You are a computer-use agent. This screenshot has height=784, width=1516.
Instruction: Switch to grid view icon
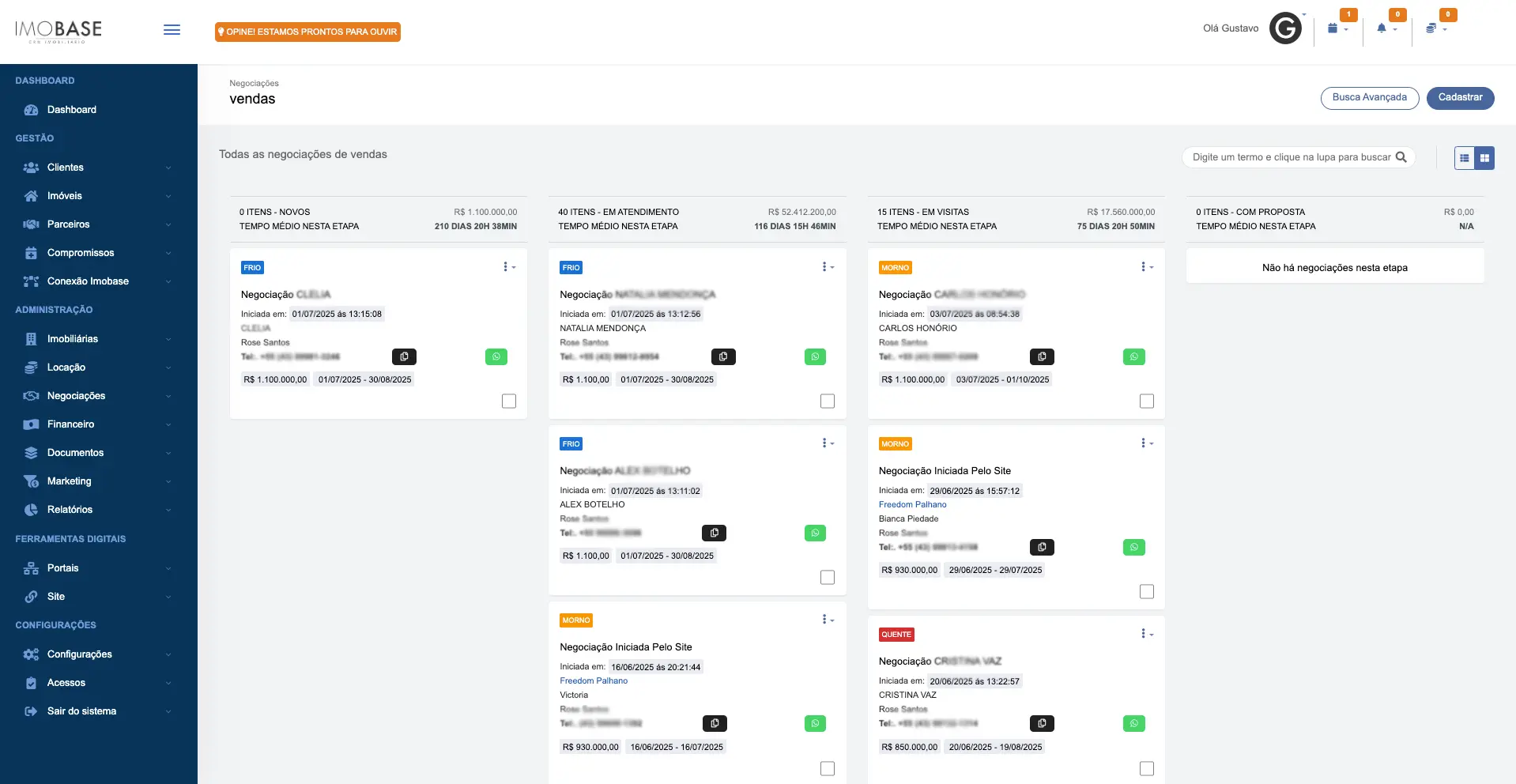pos(1484,158)
